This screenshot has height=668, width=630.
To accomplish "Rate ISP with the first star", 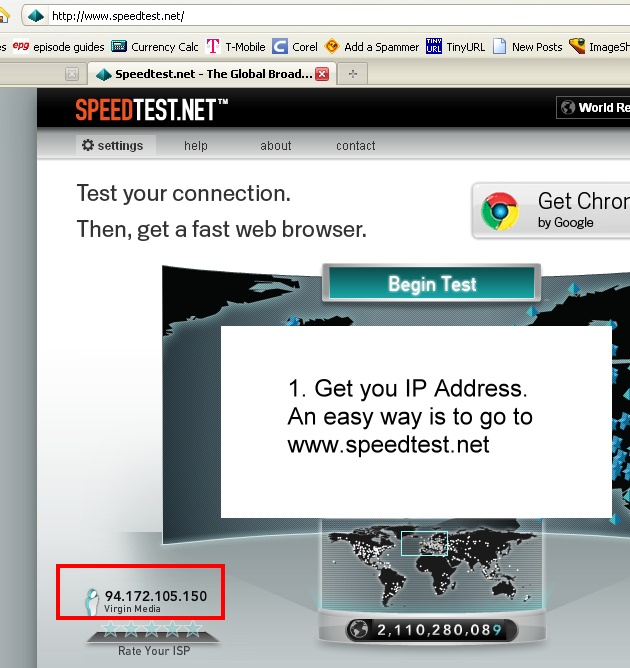I will [x=111, y=628].
